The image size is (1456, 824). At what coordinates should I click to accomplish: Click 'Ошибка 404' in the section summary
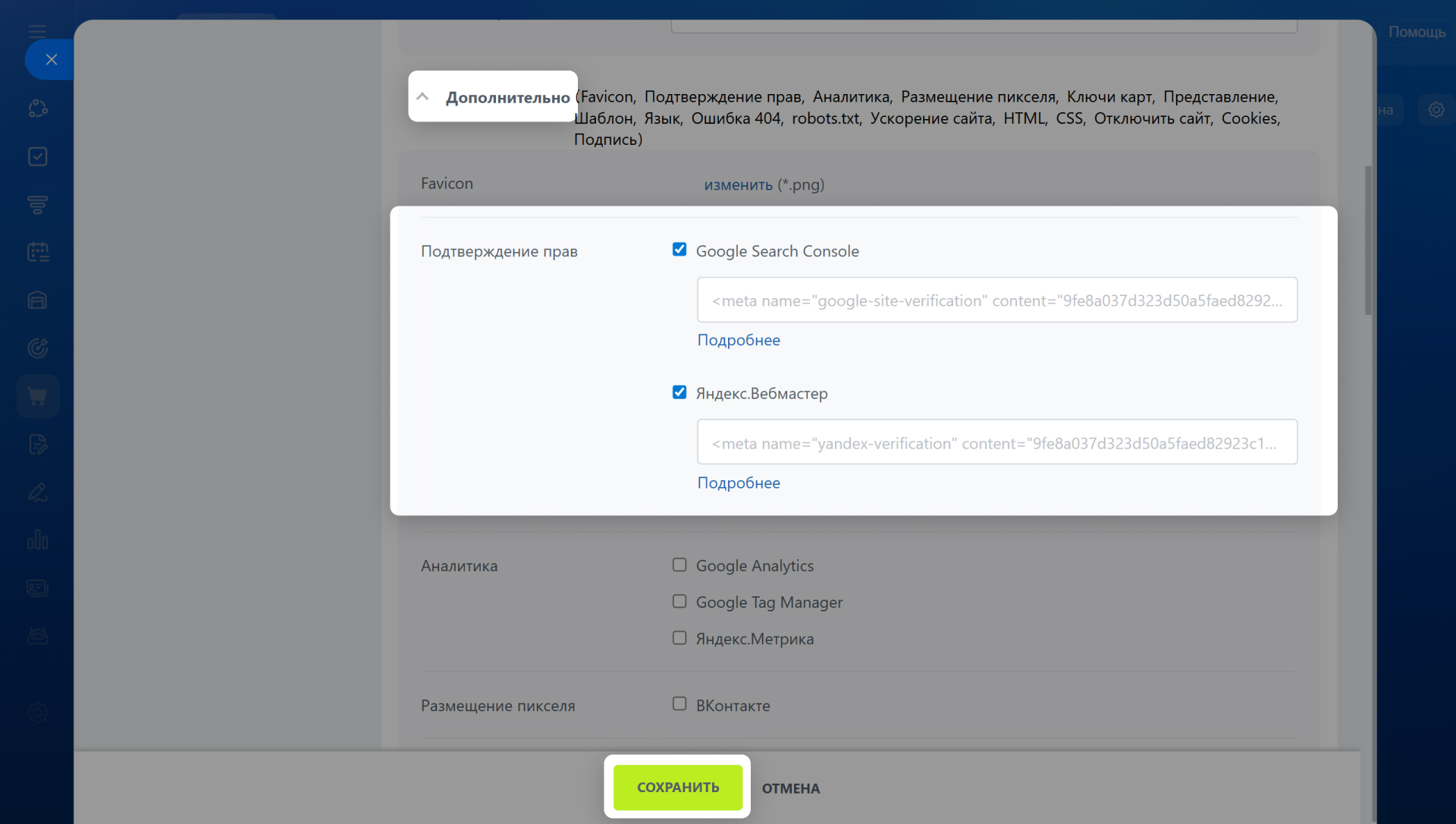(736, 118)
